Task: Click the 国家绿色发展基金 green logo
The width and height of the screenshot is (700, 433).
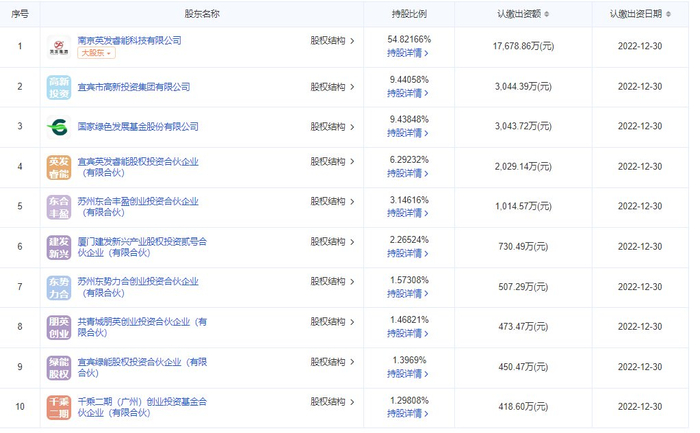Action: (58, 127)
